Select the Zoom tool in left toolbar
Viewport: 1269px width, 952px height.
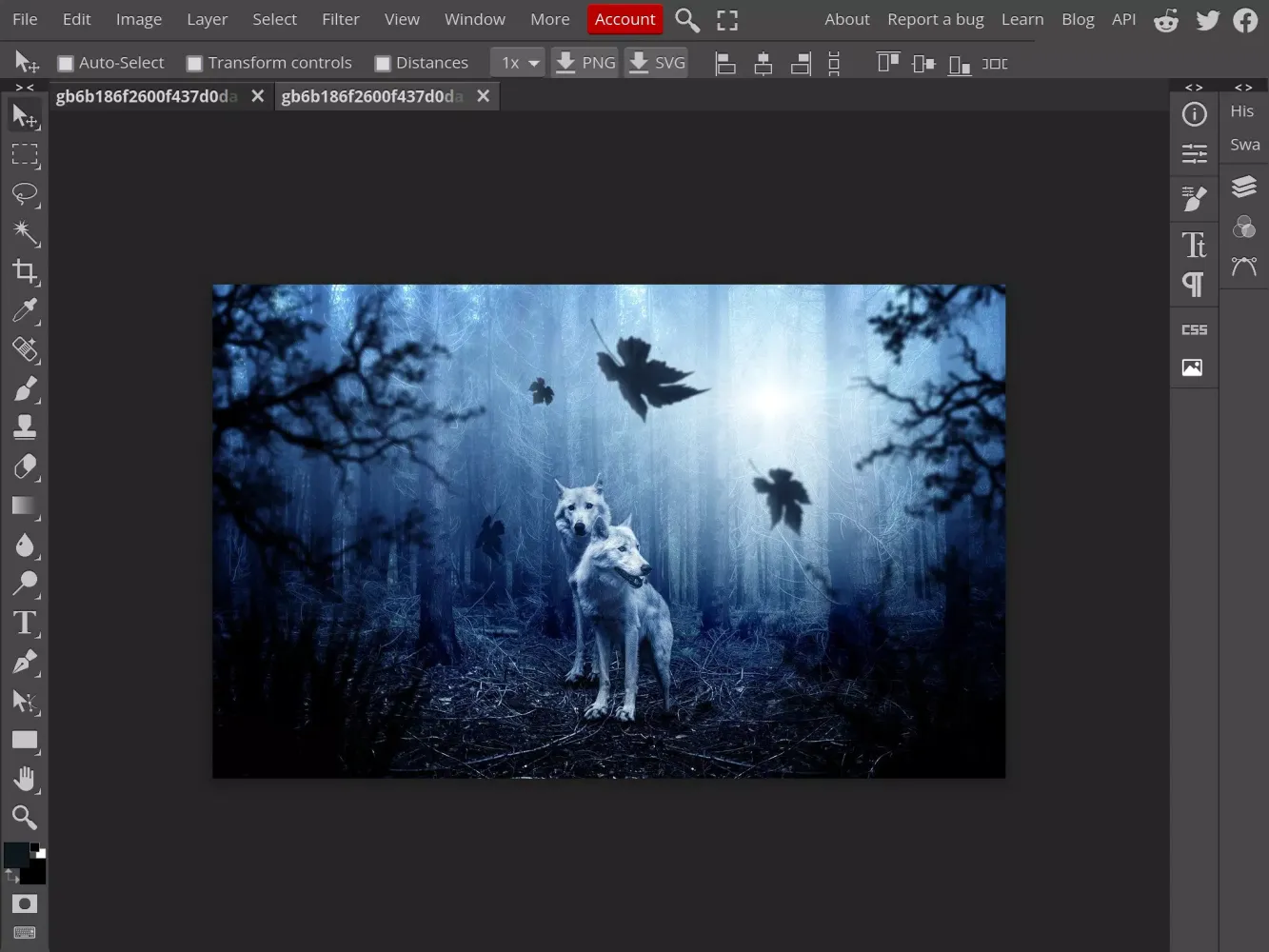(x=25, y=818)
